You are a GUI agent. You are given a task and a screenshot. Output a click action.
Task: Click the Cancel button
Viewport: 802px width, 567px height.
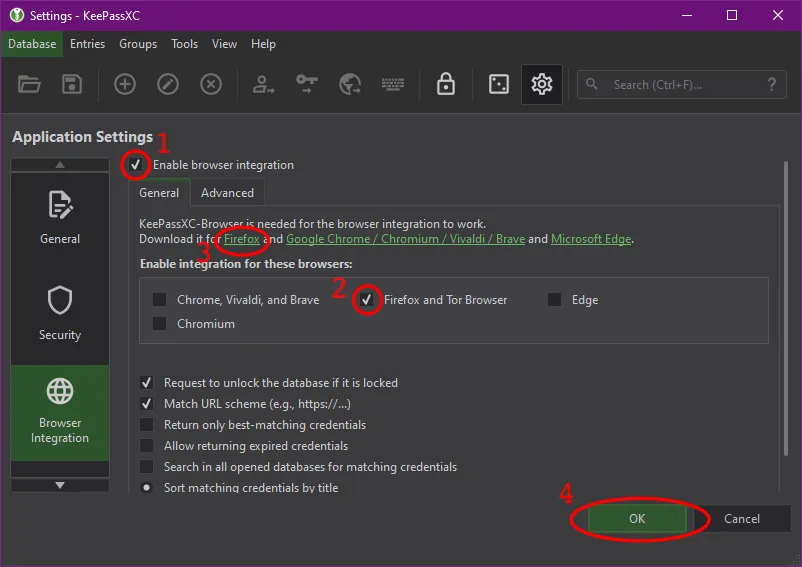tap(742, 518)
